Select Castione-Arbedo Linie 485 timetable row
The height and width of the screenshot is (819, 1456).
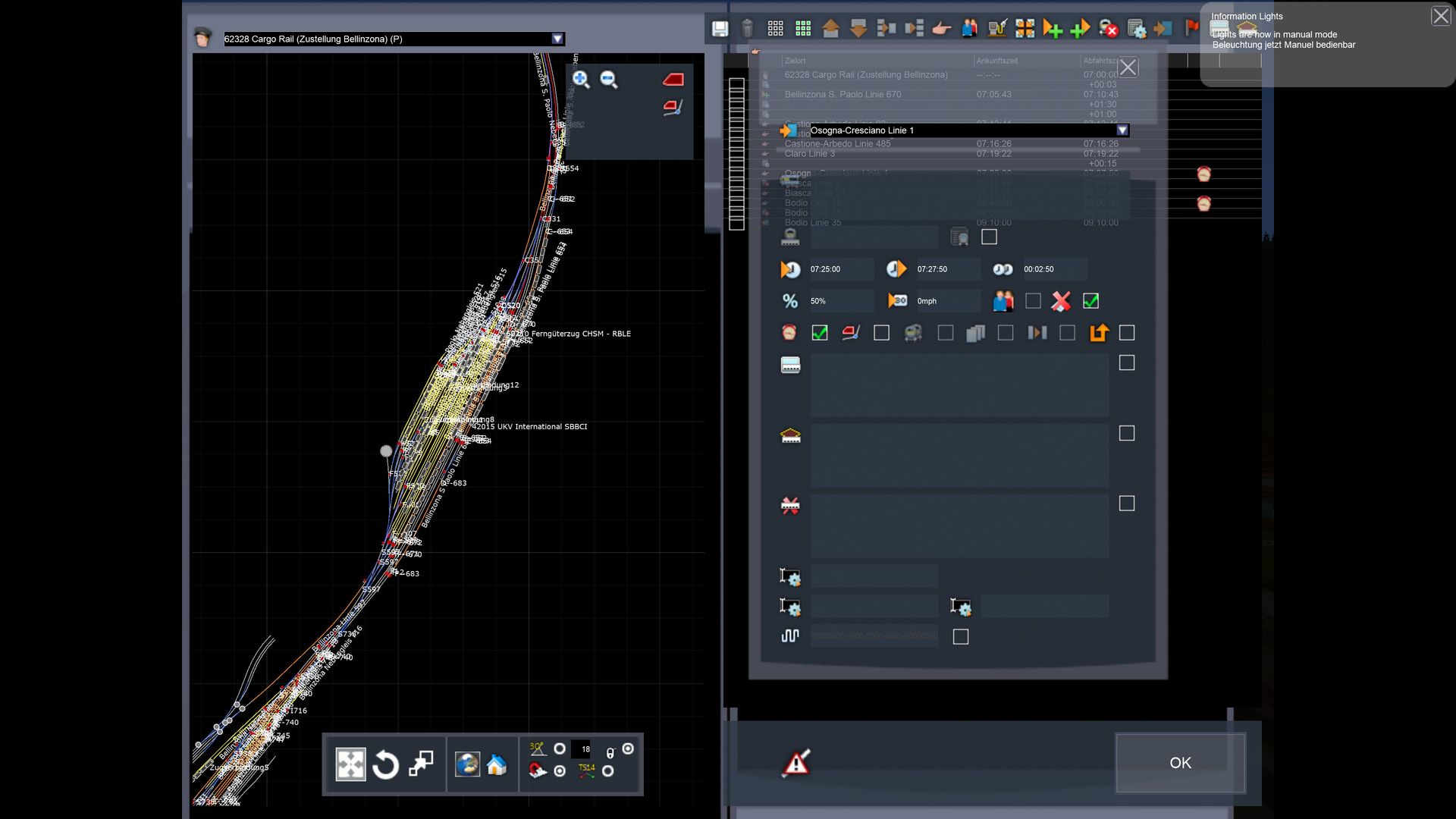pos(837,143)
